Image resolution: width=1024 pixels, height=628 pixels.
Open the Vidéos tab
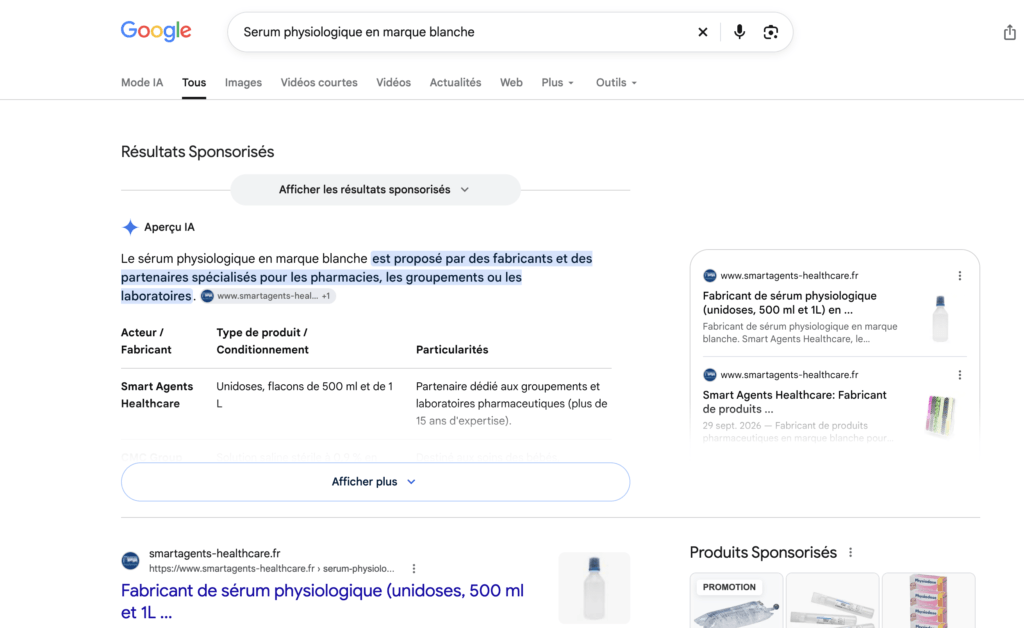393,83
